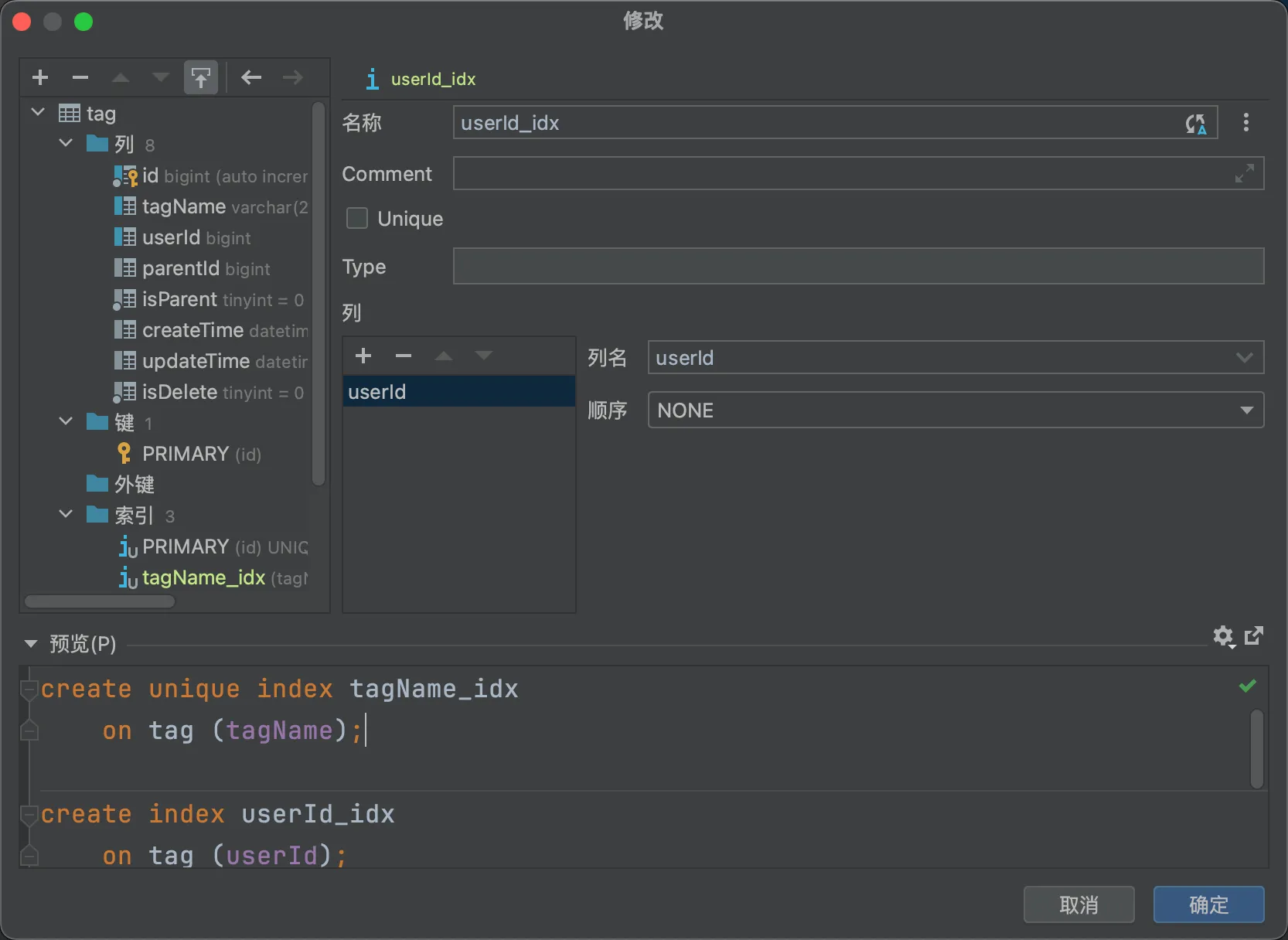Move index column up
The image size is (1288, 940).
444,356
